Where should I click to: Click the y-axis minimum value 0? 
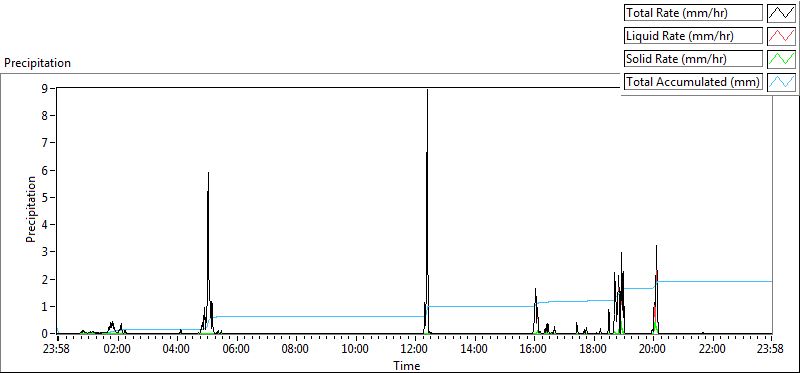point(45,333)
